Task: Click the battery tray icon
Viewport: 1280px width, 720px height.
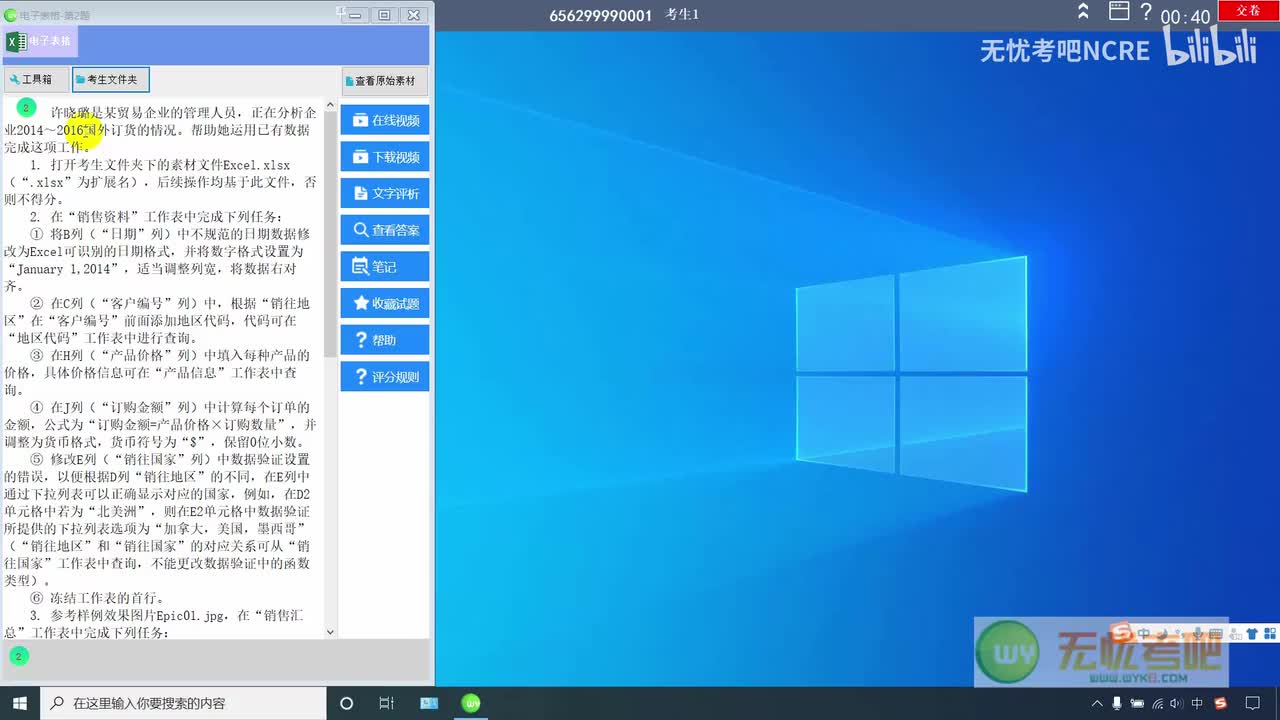Action: tap(1138, 704)
